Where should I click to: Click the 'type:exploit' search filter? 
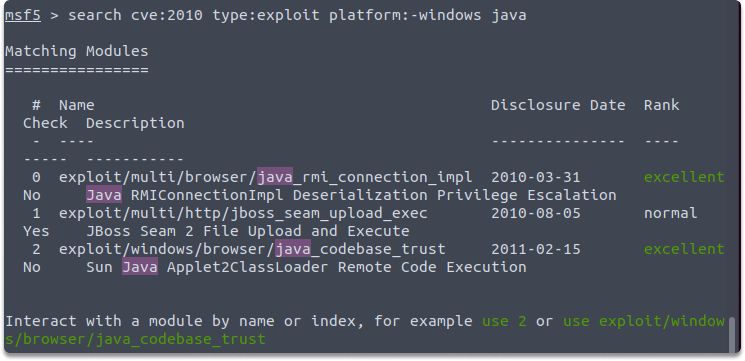266,15
